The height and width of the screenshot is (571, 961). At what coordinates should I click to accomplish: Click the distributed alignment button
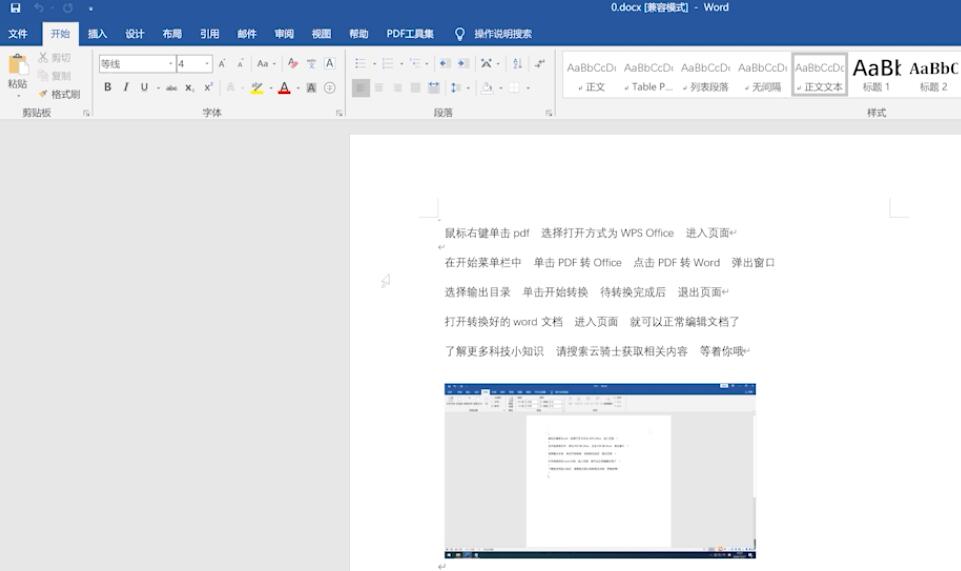434,88
